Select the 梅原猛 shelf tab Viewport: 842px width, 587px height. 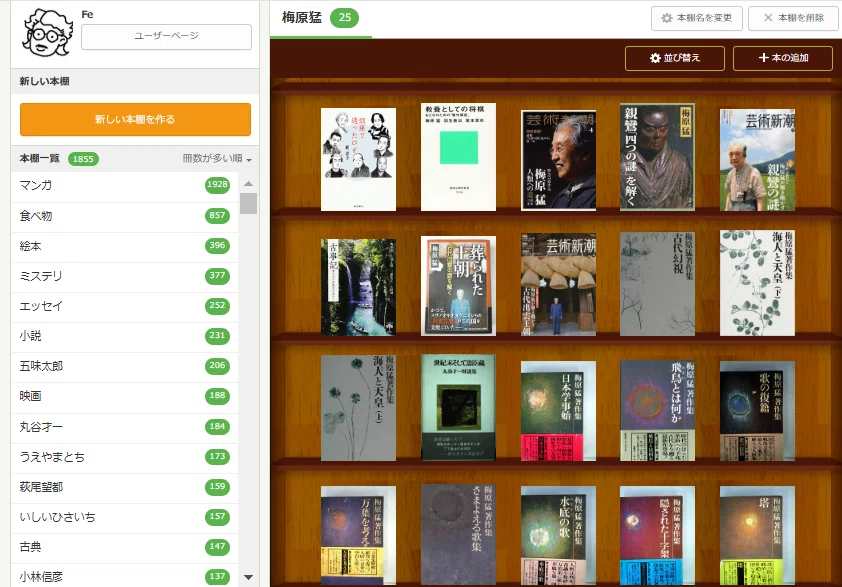click(x=321, y=19)
